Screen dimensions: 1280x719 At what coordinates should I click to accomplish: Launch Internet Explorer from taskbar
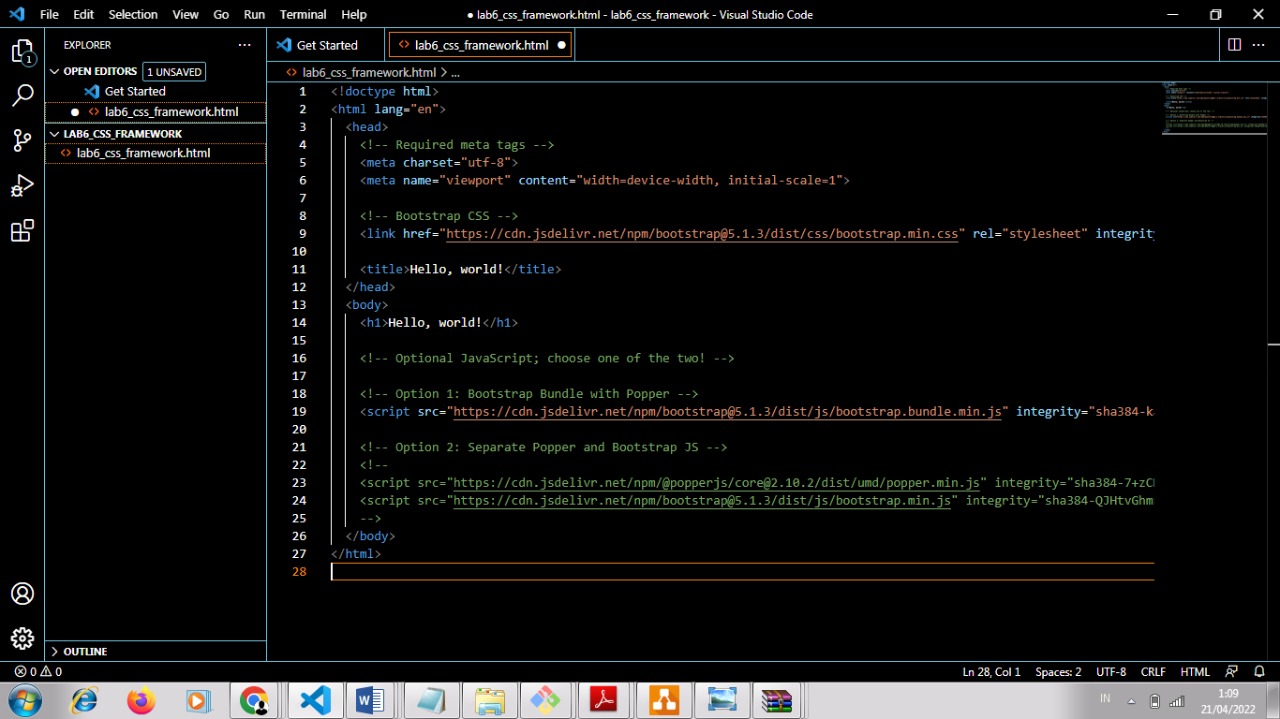point(84,701)
